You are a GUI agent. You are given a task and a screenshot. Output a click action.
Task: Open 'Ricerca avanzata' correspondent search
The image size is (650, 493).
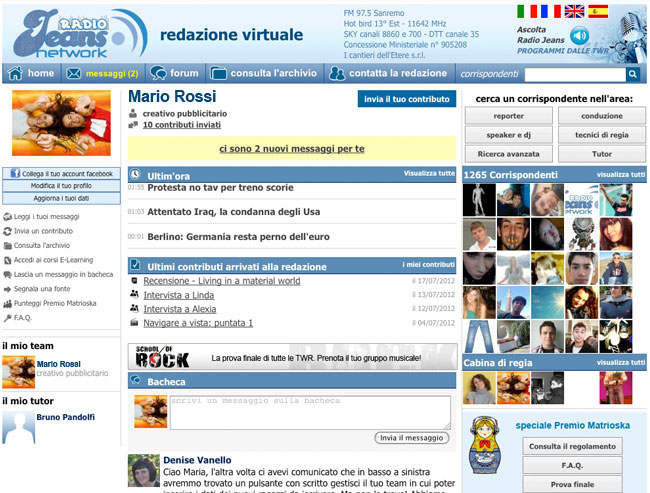point(508,154)
